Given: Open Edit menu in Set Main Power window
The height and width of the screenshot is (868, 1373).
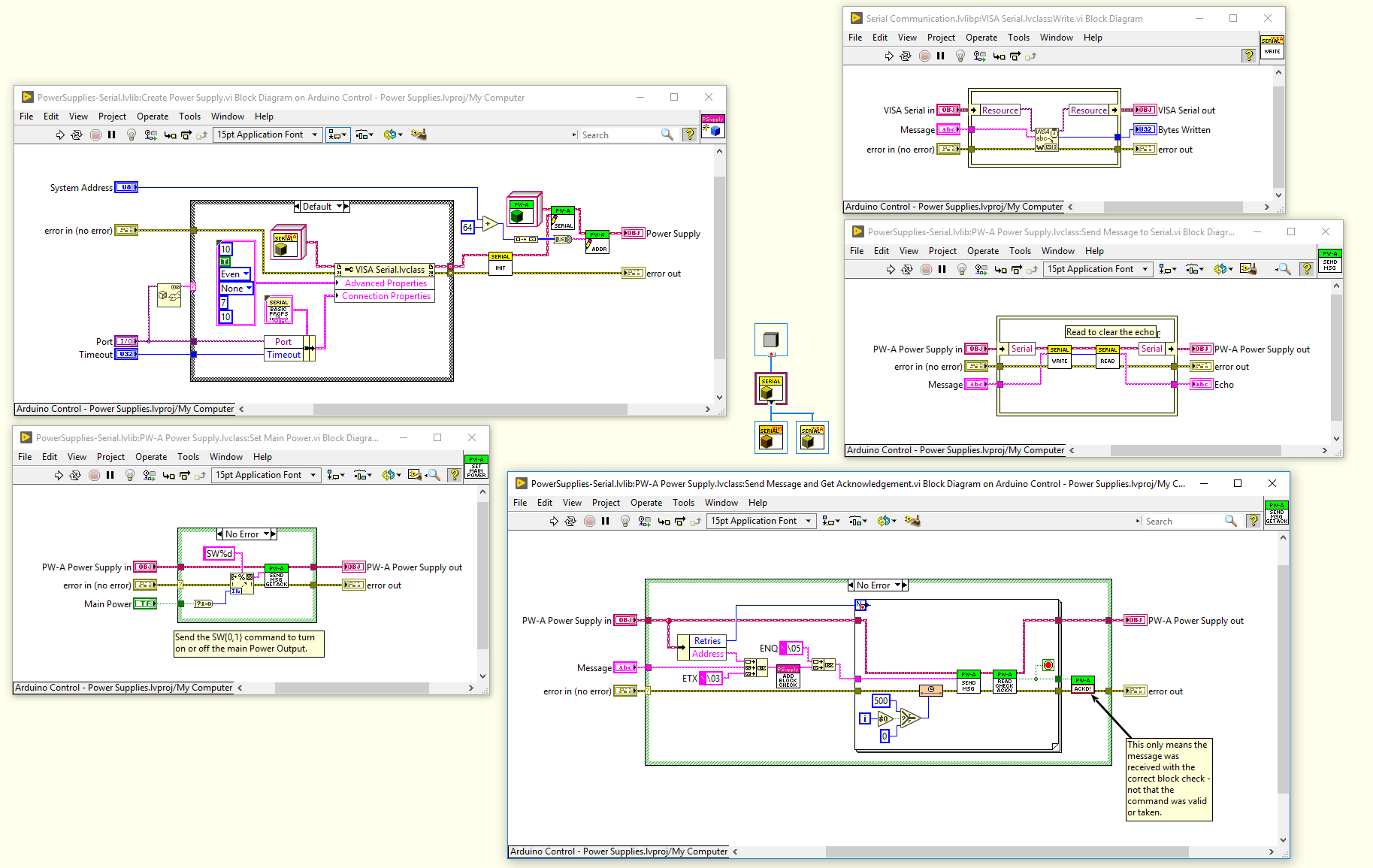Looking at the screenshot, I should click(x=50, y=457).
